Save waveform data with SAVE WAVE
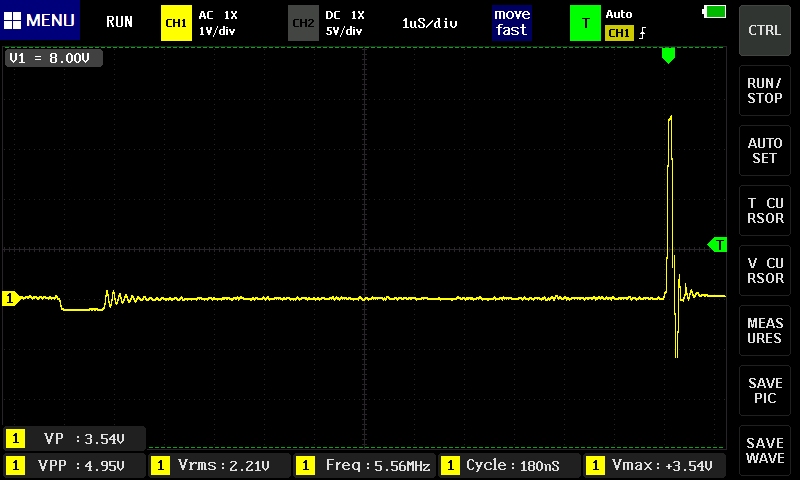Screen dimensions: 800x480 pyautogui.click(x=765, y=451)
